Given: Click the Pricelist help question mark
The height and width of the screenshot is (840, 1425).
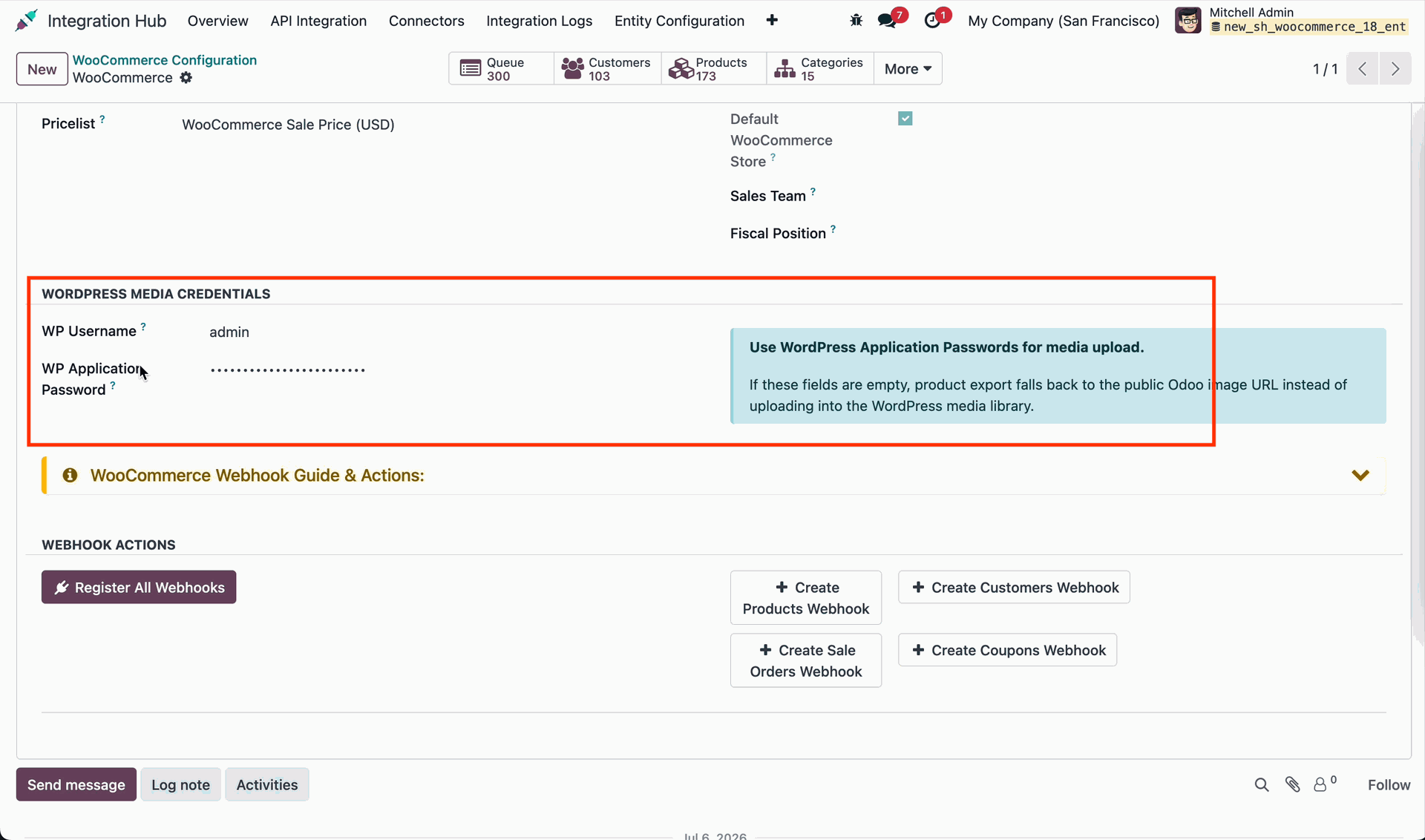Looking at the screenshot, I should coord(102,119).
